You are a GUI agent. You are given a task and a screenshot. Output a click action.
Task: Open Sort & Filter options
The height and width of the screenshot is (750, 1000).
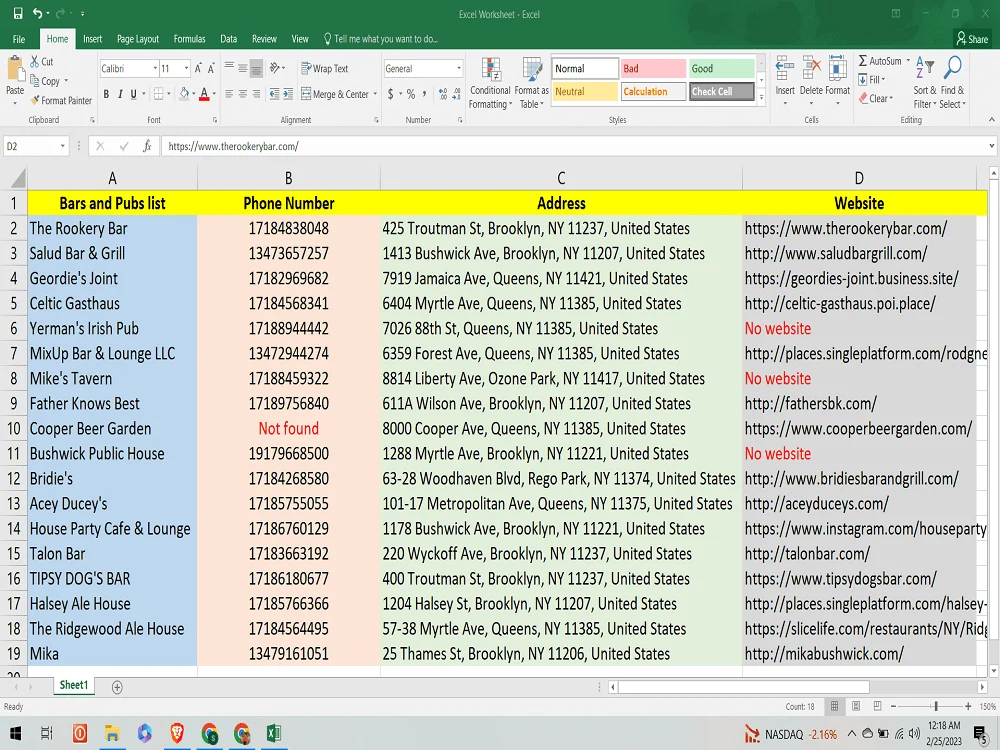[x=925, y=83]
